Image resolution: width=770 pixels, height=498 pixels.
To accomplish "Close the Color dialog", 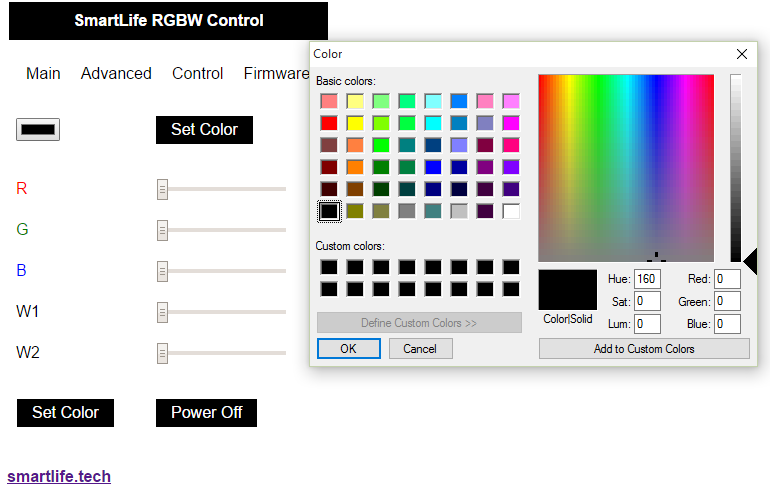I will (742, 54).
